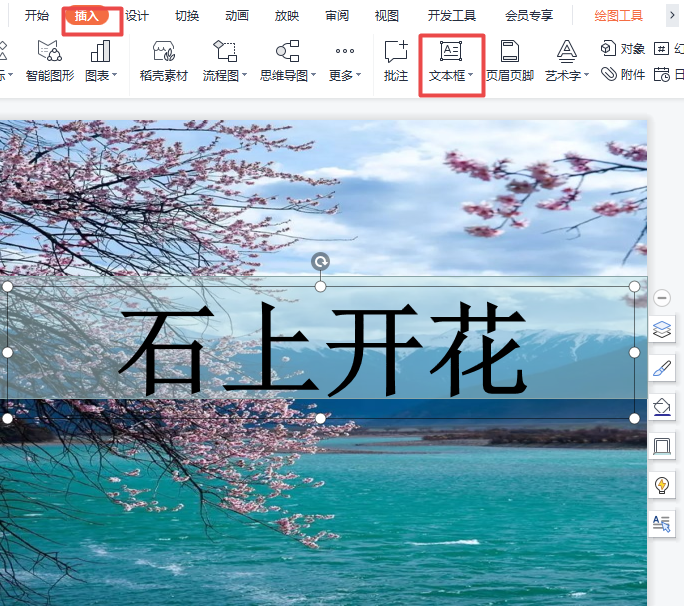This screenshot has width=684, height=606.
Task: Insert a 智能图形 smart graphic
Action: [50, 61]
